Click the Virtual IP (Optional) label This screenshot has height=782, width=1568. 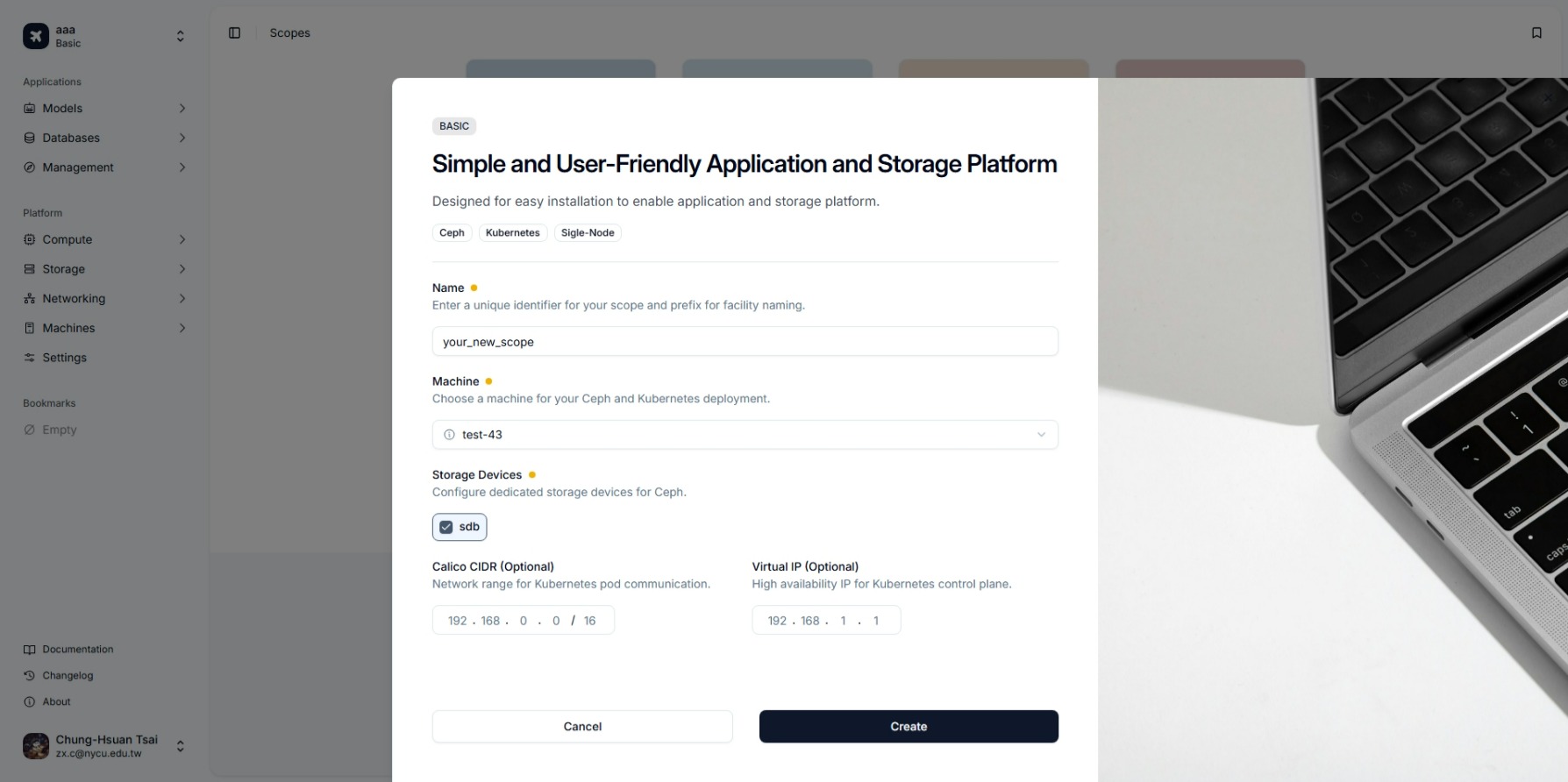click(805, 566)
